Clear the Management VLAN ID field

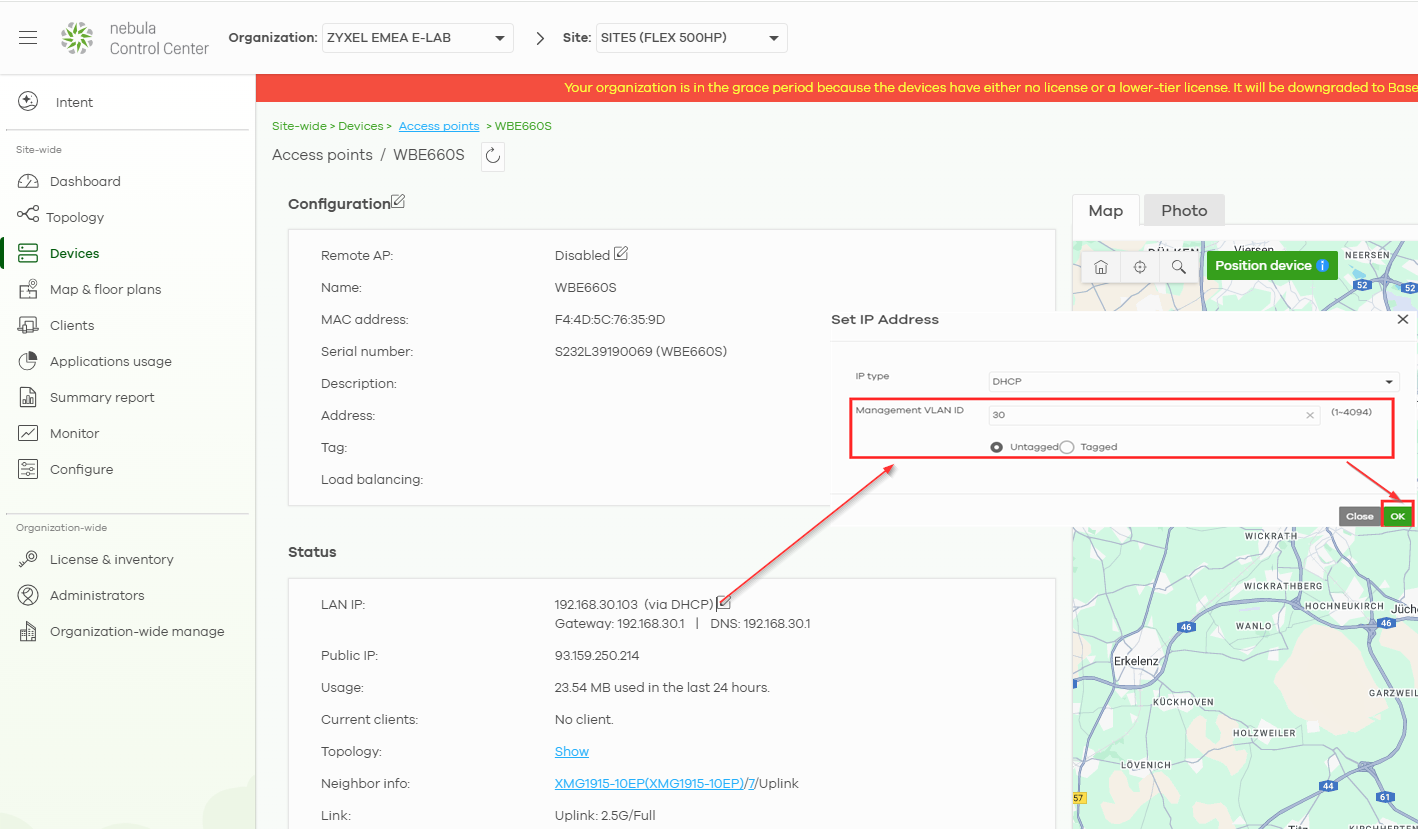point(1310,415)
